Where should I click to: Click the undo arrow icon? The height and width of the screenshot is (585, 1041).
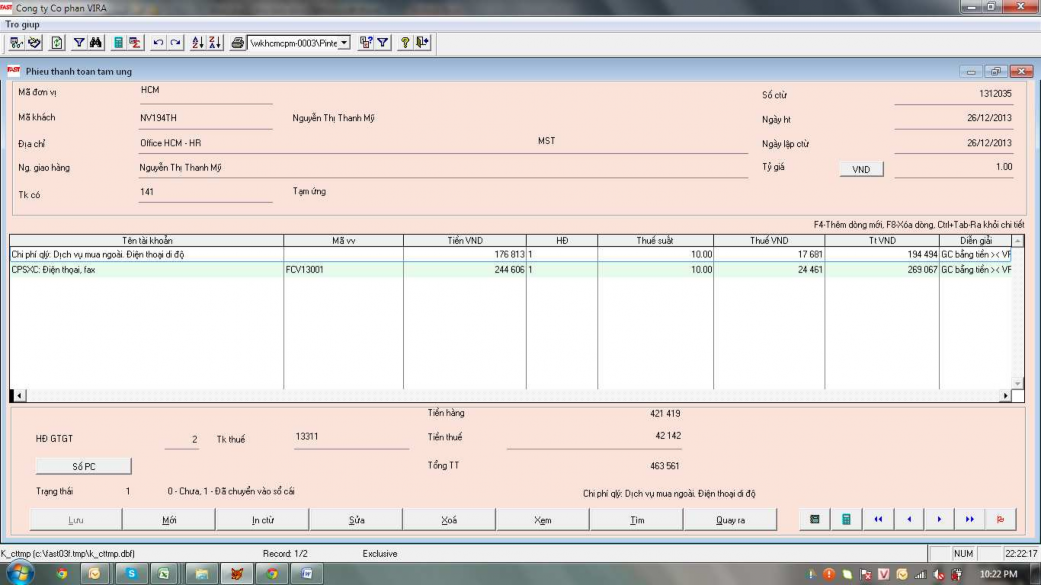[158, 43]
